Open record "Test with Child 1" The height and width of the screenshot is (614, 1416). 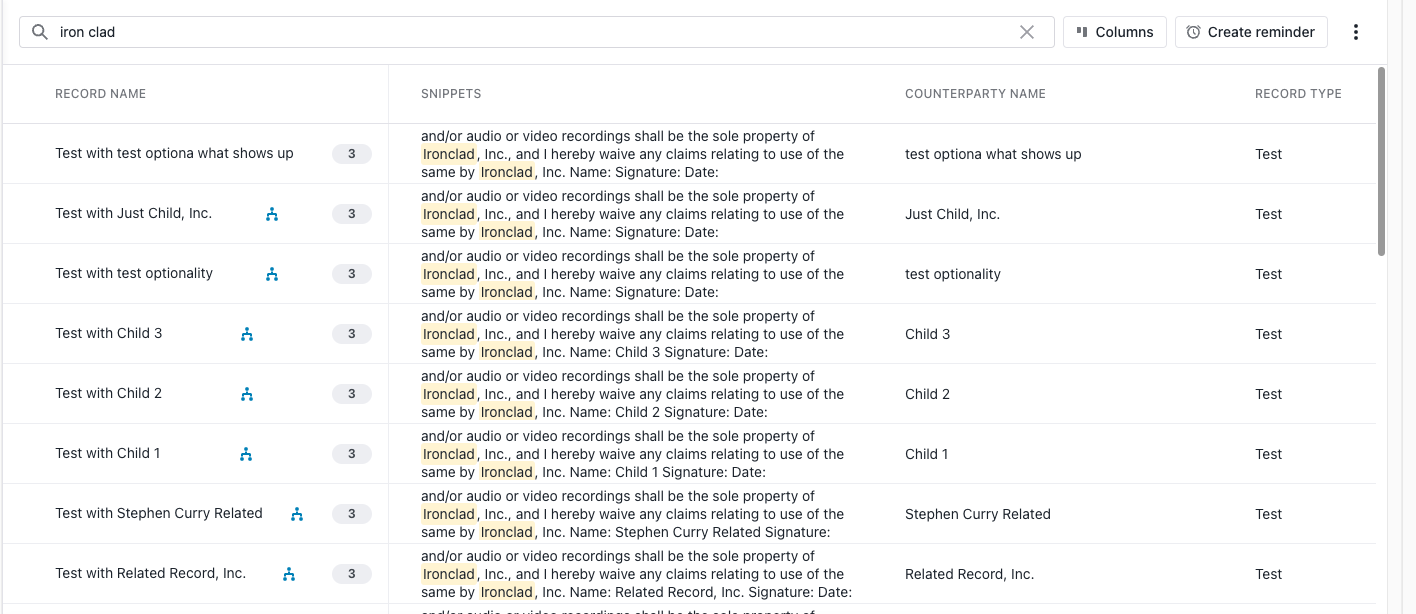tap(108, 453)
